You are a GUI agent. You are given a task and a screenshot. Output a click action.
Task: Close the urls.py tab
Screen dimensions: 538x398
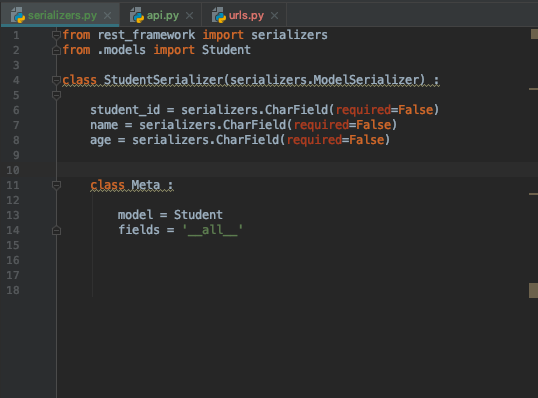(274, 16)
